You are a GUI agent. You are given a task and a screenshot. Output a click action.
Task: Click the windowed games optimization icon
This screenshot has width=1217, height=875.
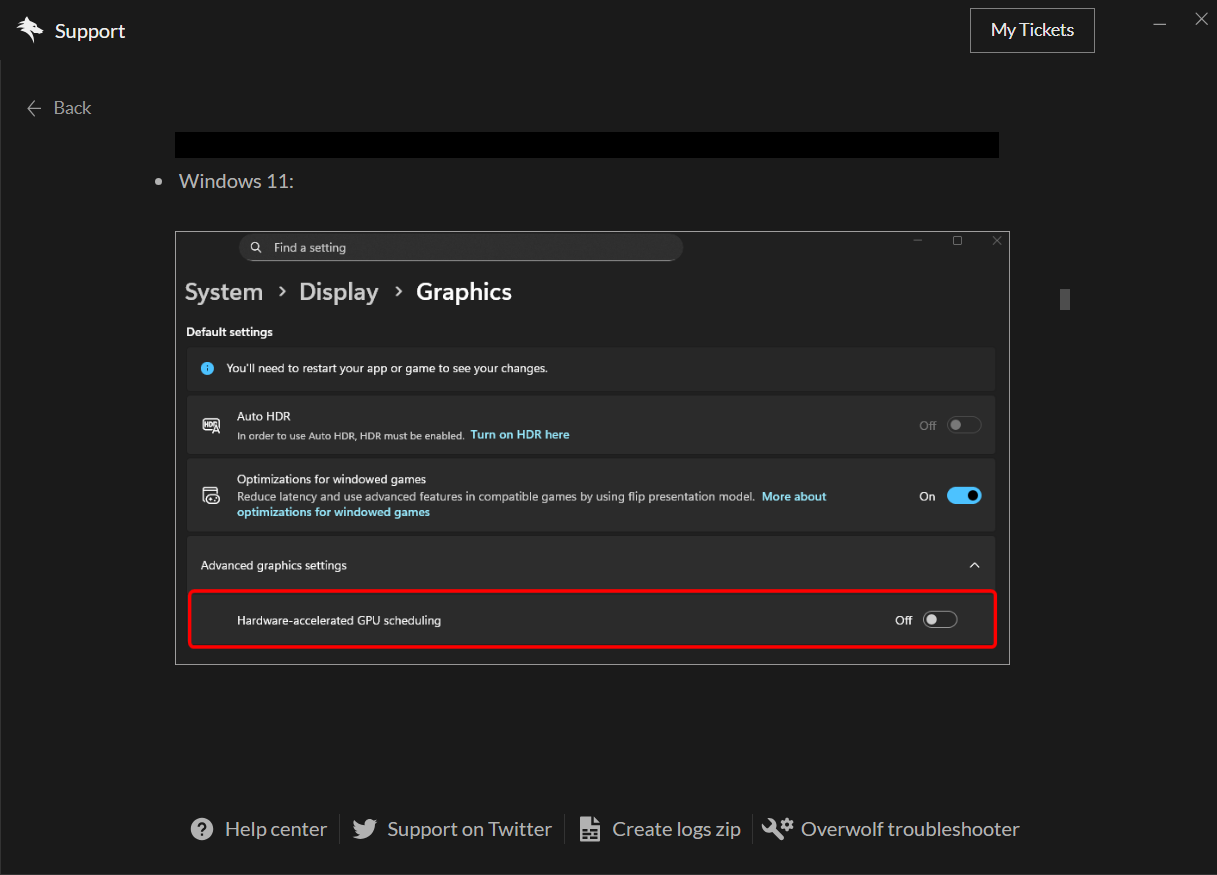[x=211, y=495]
